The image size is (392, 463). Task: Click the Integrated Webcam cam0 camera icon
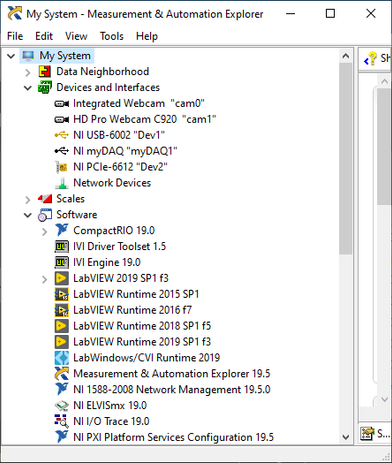62,104
